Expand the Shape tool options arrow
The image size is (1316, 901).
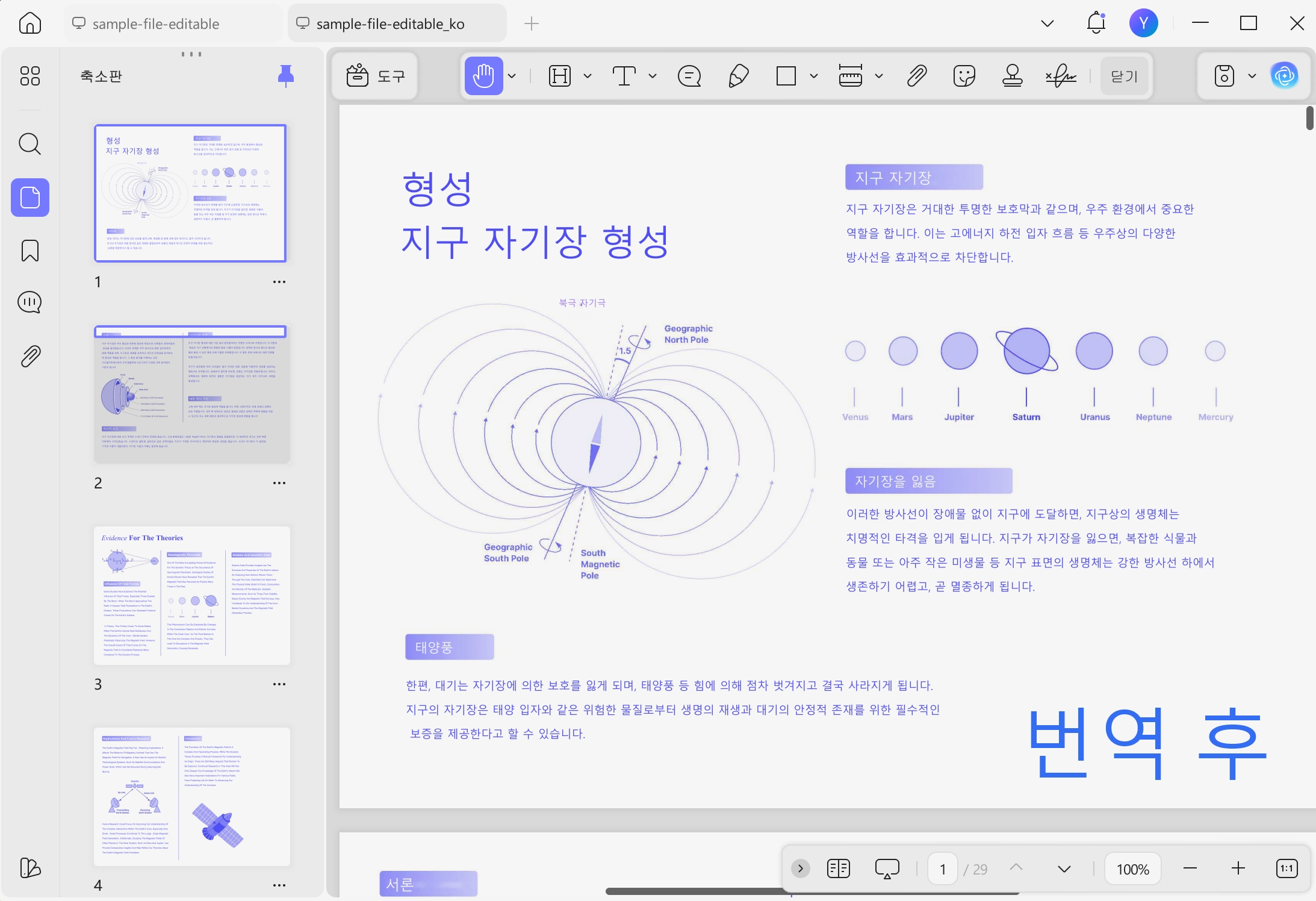tap(814, 76)
